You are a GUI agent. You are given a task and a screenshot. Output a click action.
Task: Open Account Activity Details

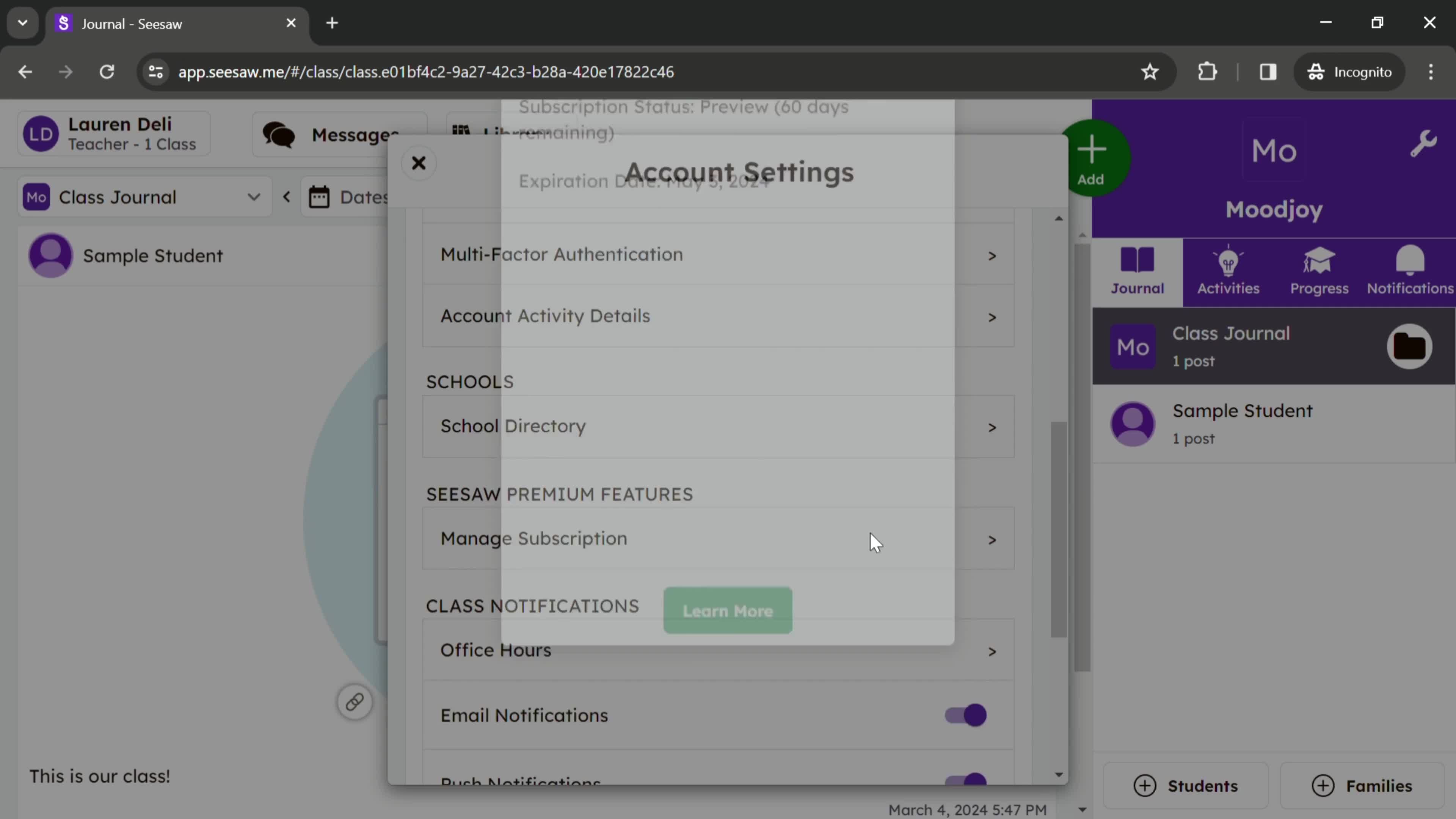718,316
